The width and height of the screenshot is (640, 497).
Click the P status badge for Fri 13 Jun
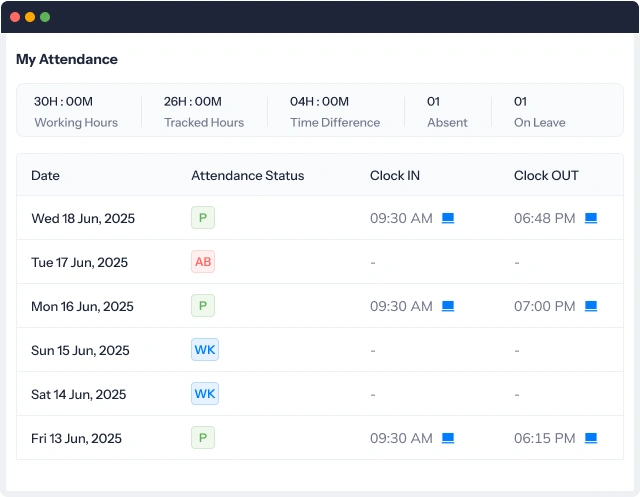click(203, 438)
